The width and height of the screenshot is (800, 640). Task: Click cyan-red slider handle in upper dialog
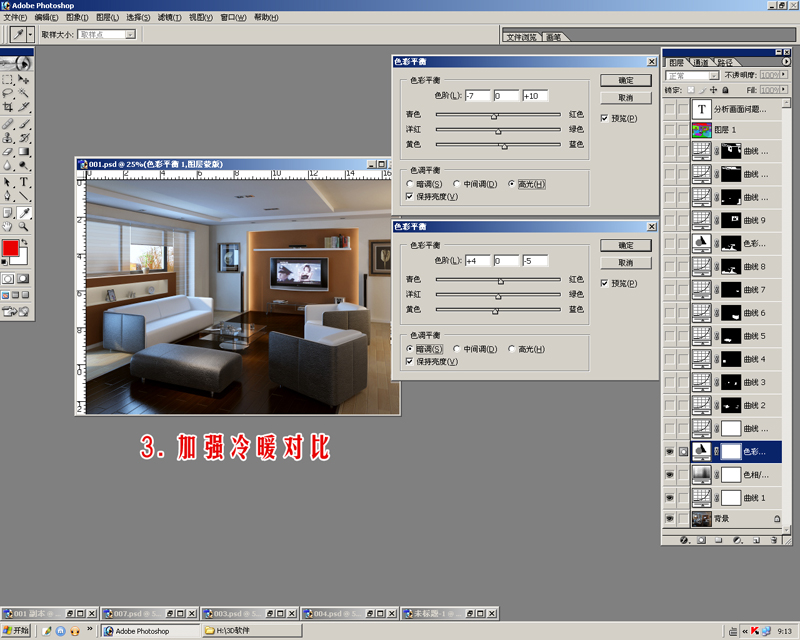point(494,116)
